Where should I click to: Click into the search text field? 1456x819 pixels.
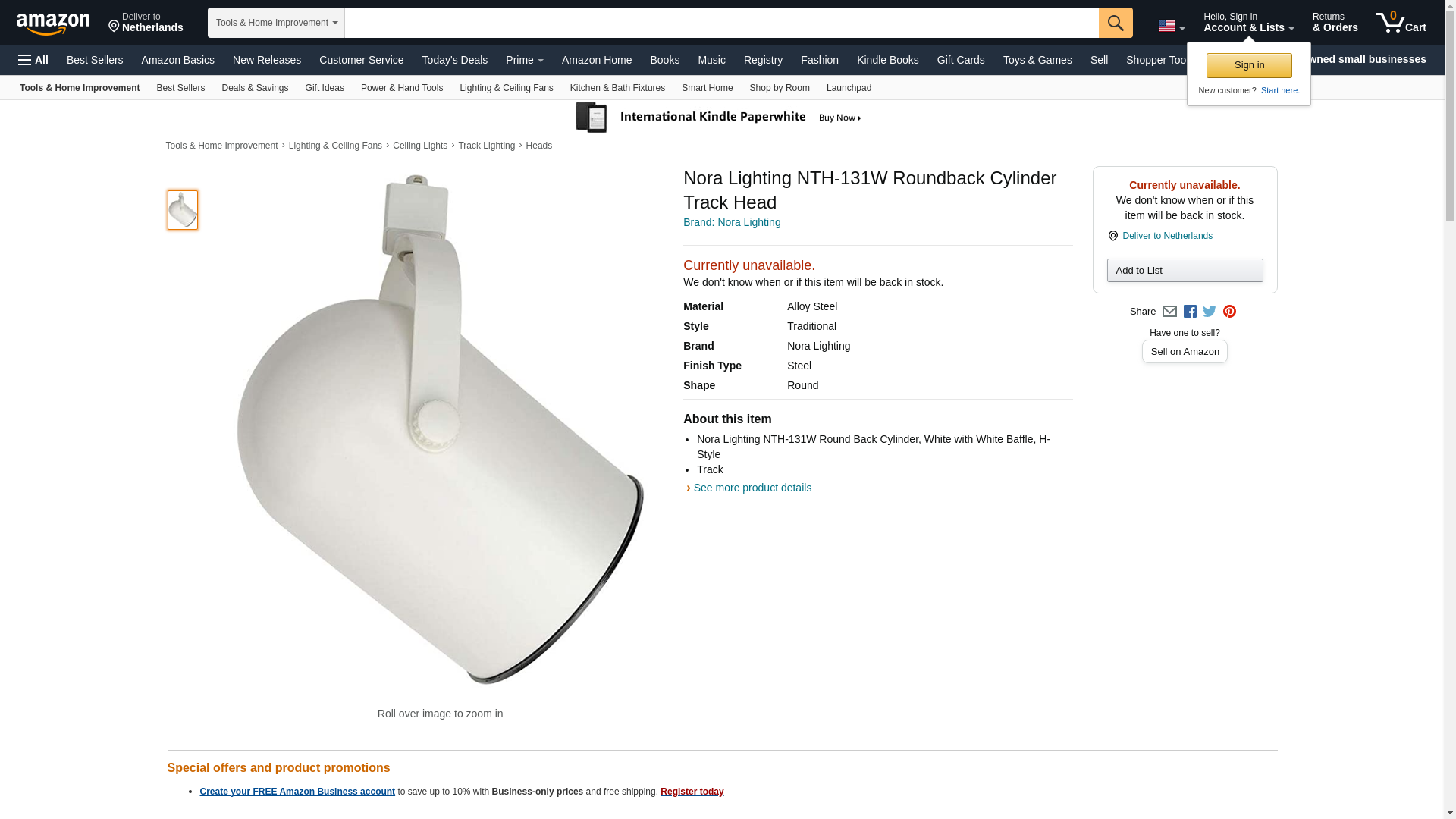pos(720,23)
